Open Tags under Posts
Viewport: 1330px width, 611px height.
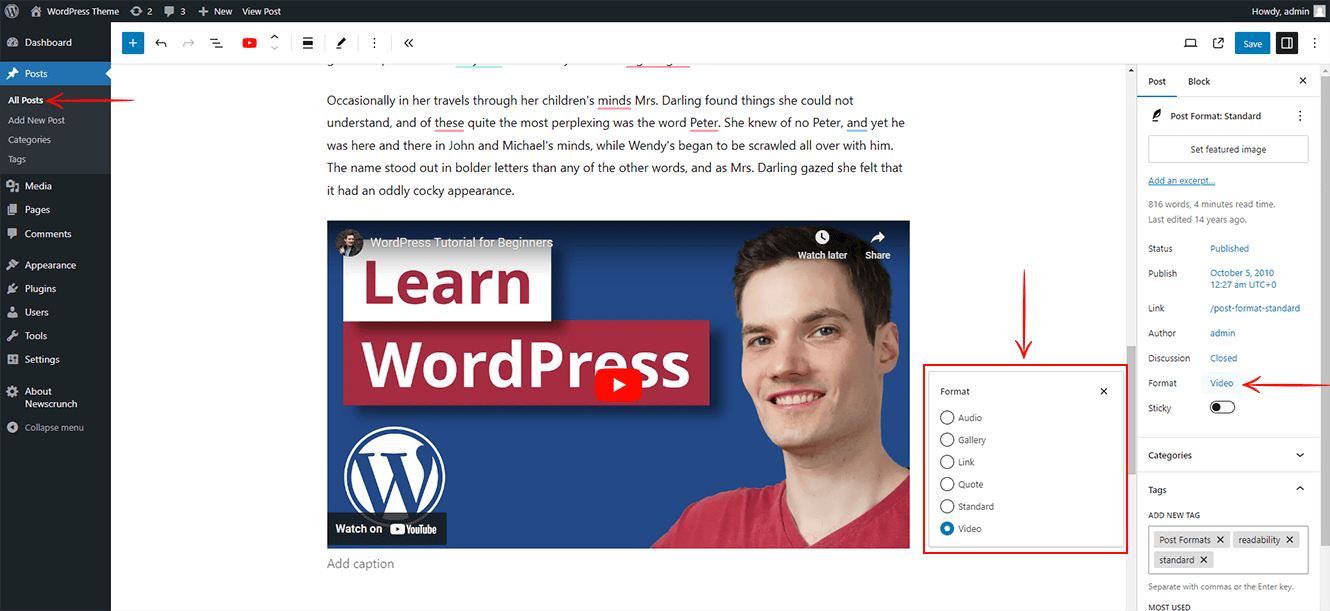pos(17,159)
